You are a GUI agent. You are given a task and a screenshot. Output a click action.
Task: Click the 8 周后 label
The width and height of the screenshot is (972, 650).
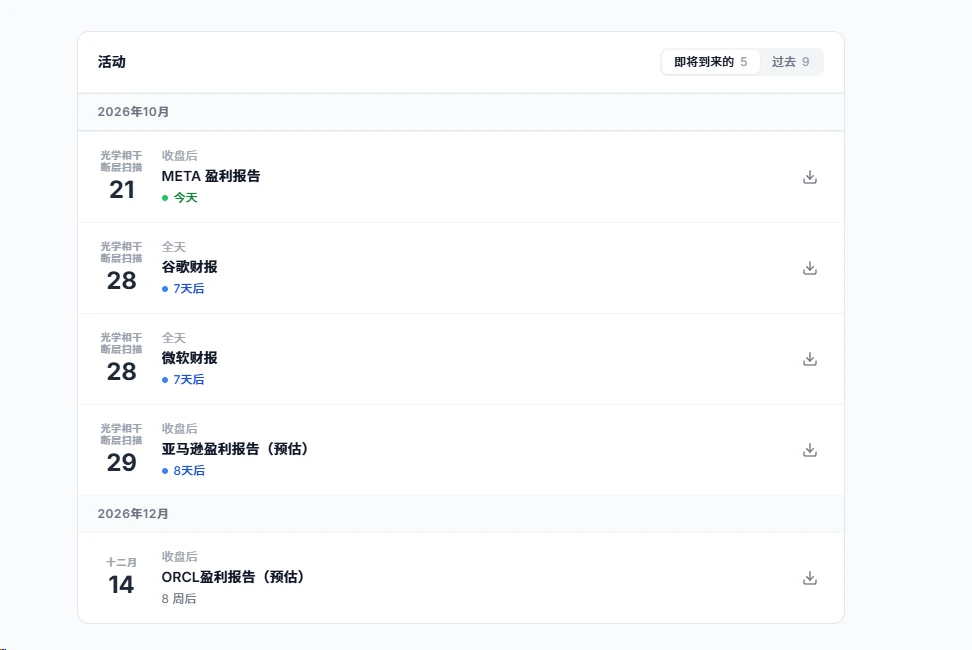point(179,599)
